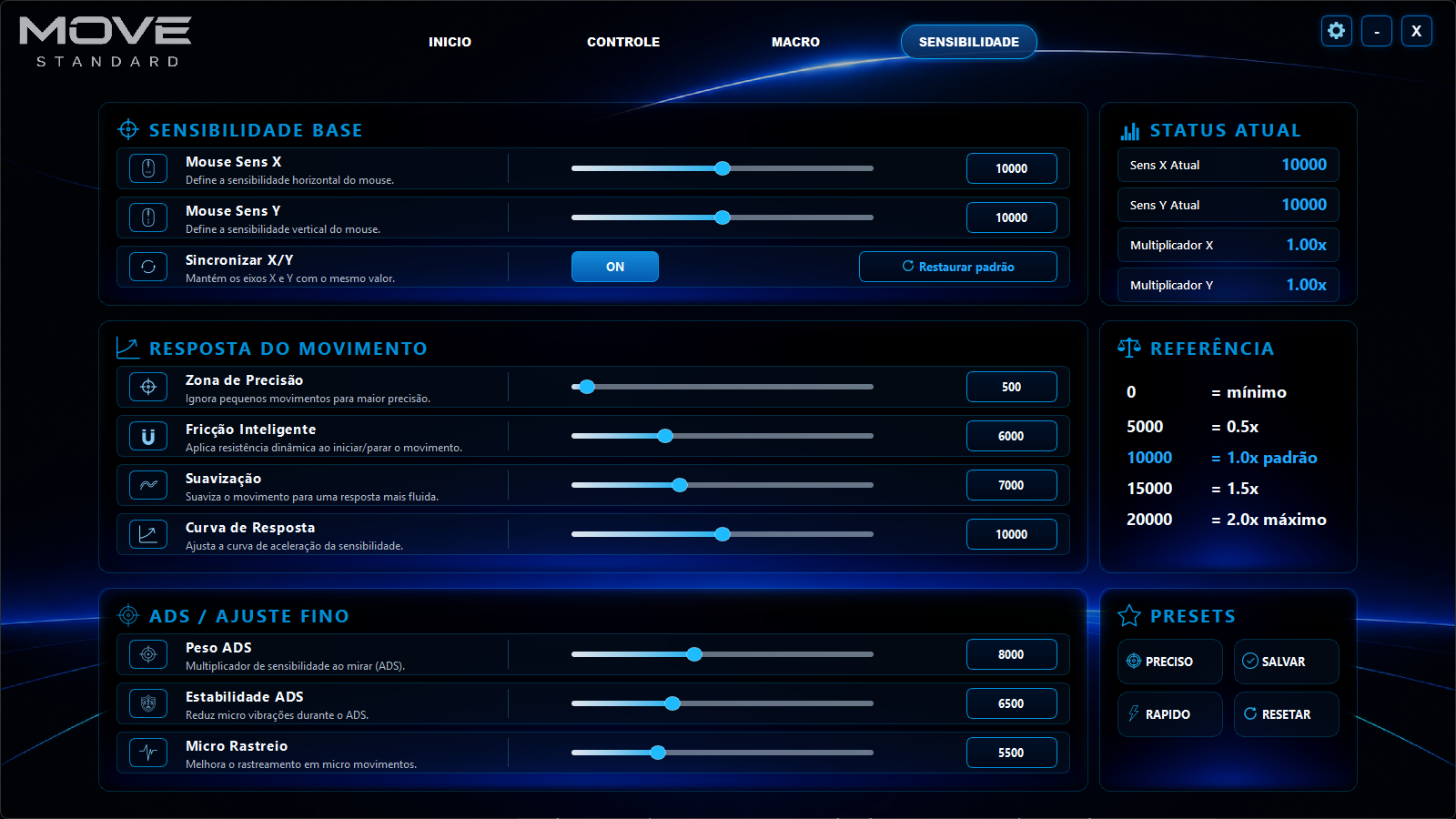Viewport: 1456px width, 819px height.
Task: Click the Zona de Precisão crosshair icon
Action: click(148, 387)
